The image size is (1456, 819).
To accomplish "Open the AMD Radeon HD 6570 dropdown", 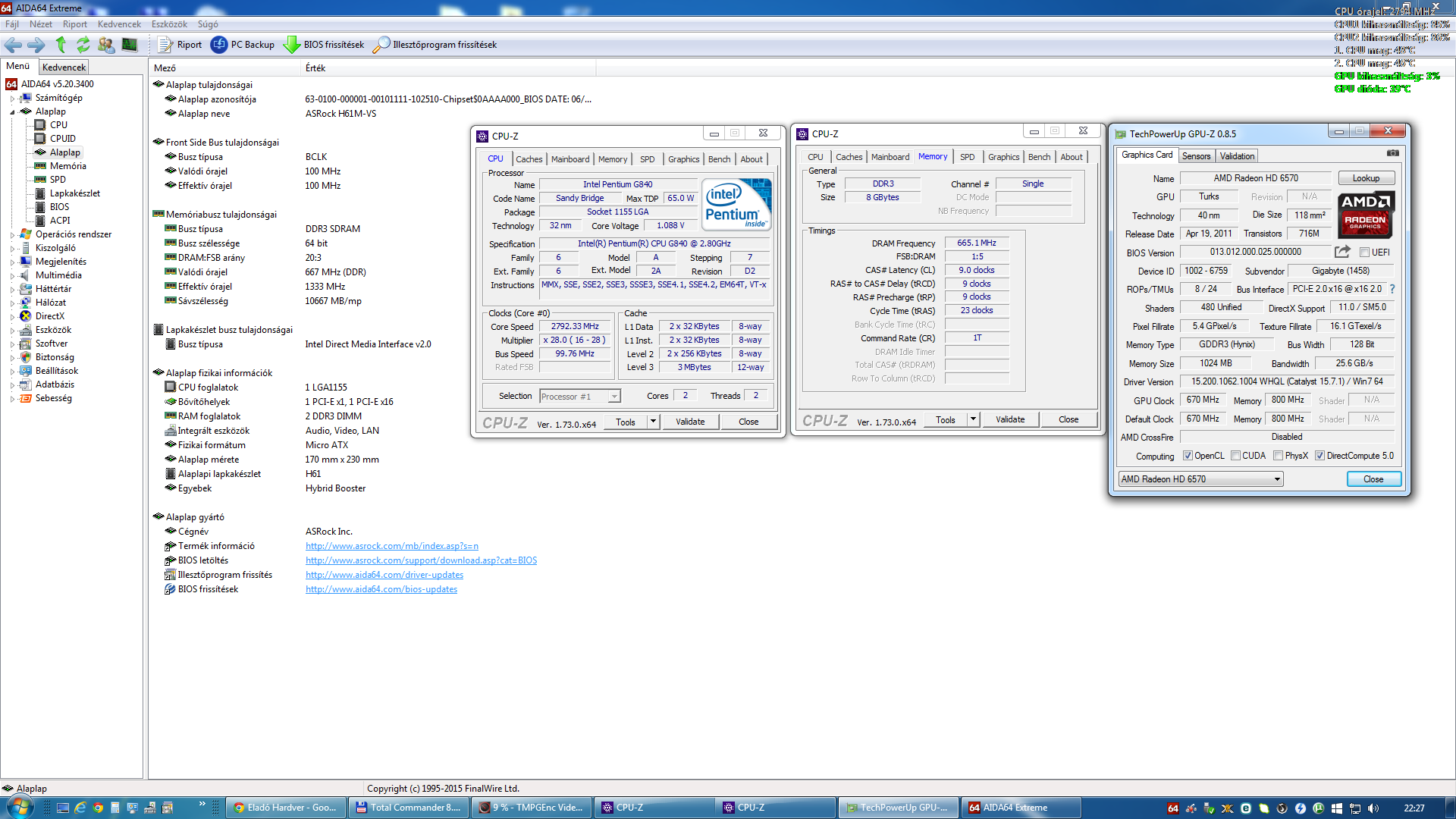I will (1277, 479).
